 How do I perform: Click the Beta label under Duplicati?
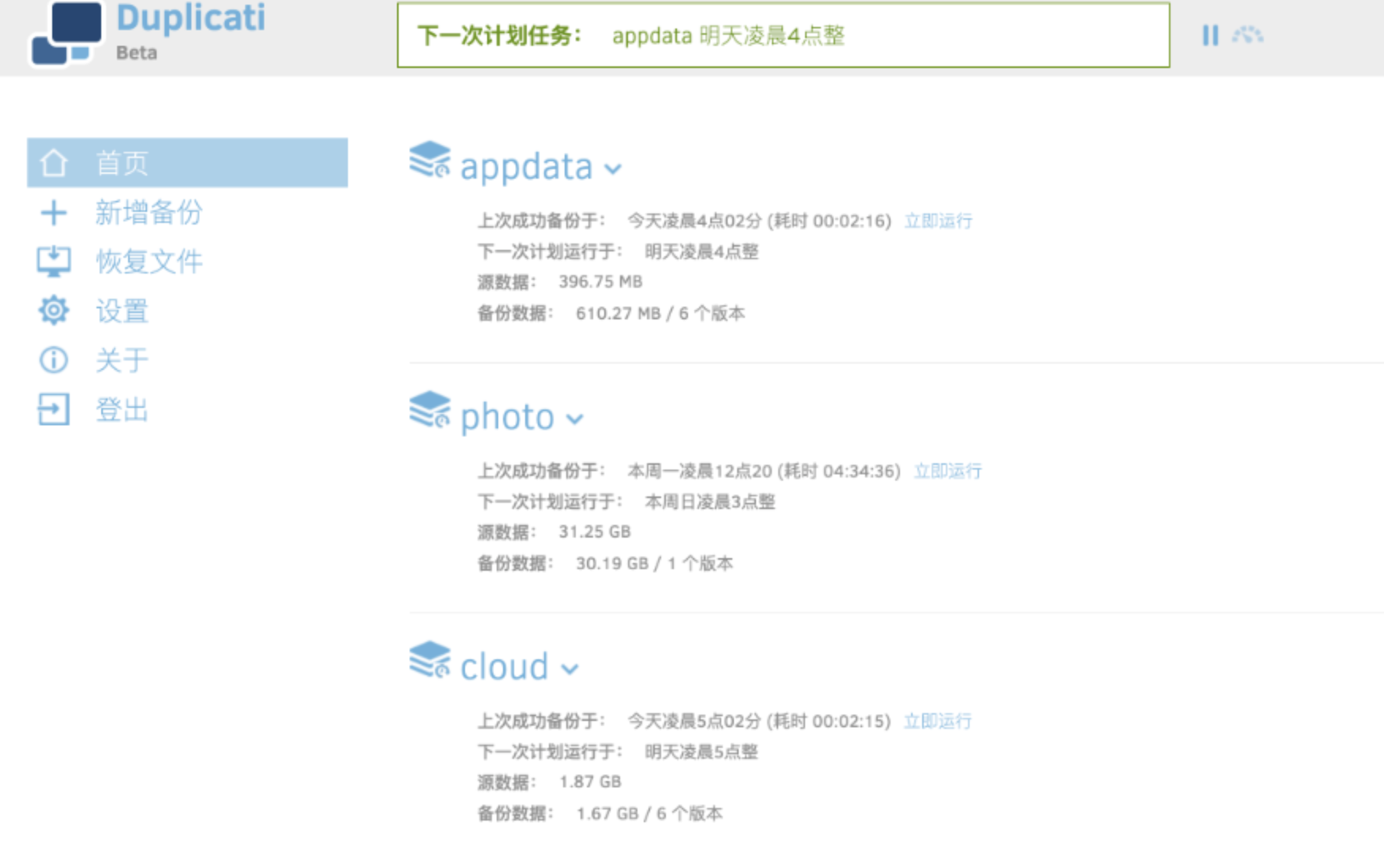[x=136, y=52]
